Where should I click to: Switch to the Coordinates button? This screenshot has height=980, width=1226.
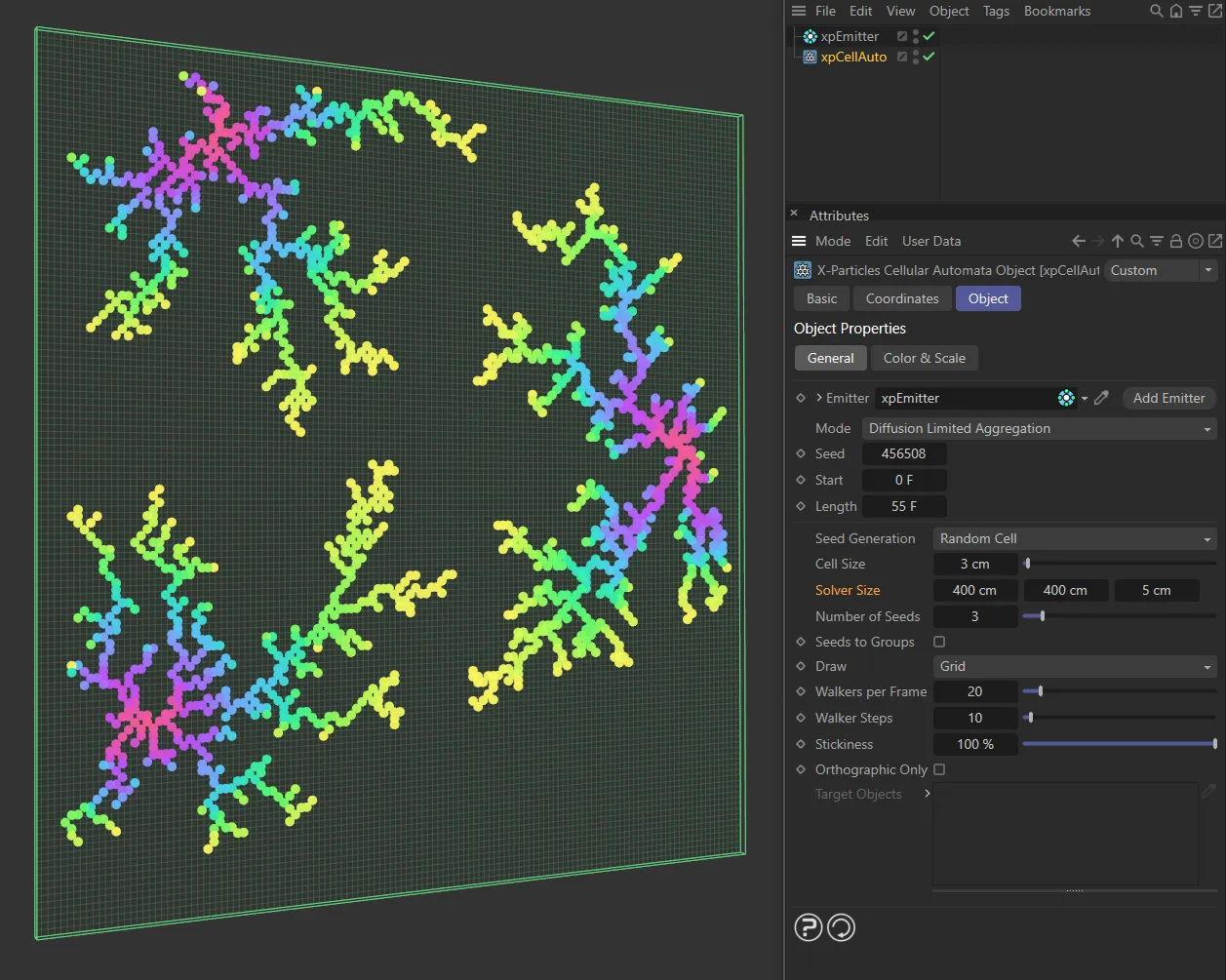click(x=901, y=298)
